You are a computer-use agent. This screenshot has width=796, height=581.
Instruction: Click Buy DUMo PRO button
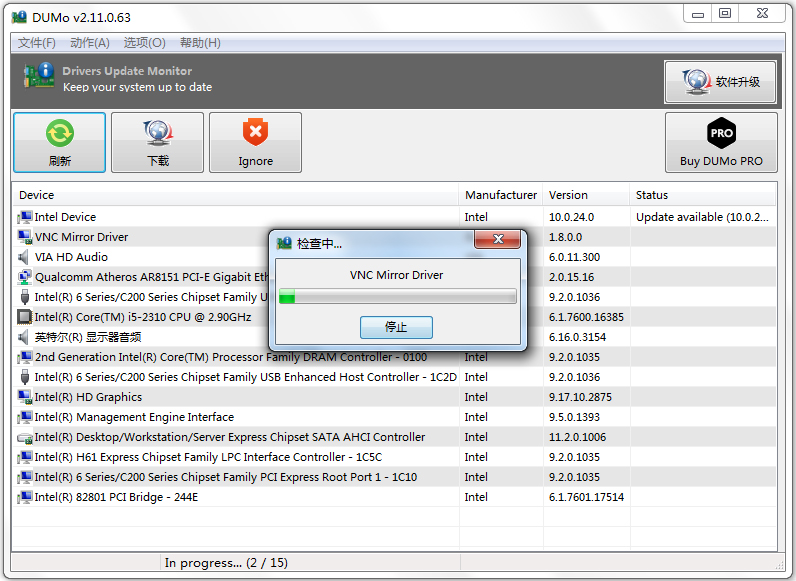(x=721, y=143)
